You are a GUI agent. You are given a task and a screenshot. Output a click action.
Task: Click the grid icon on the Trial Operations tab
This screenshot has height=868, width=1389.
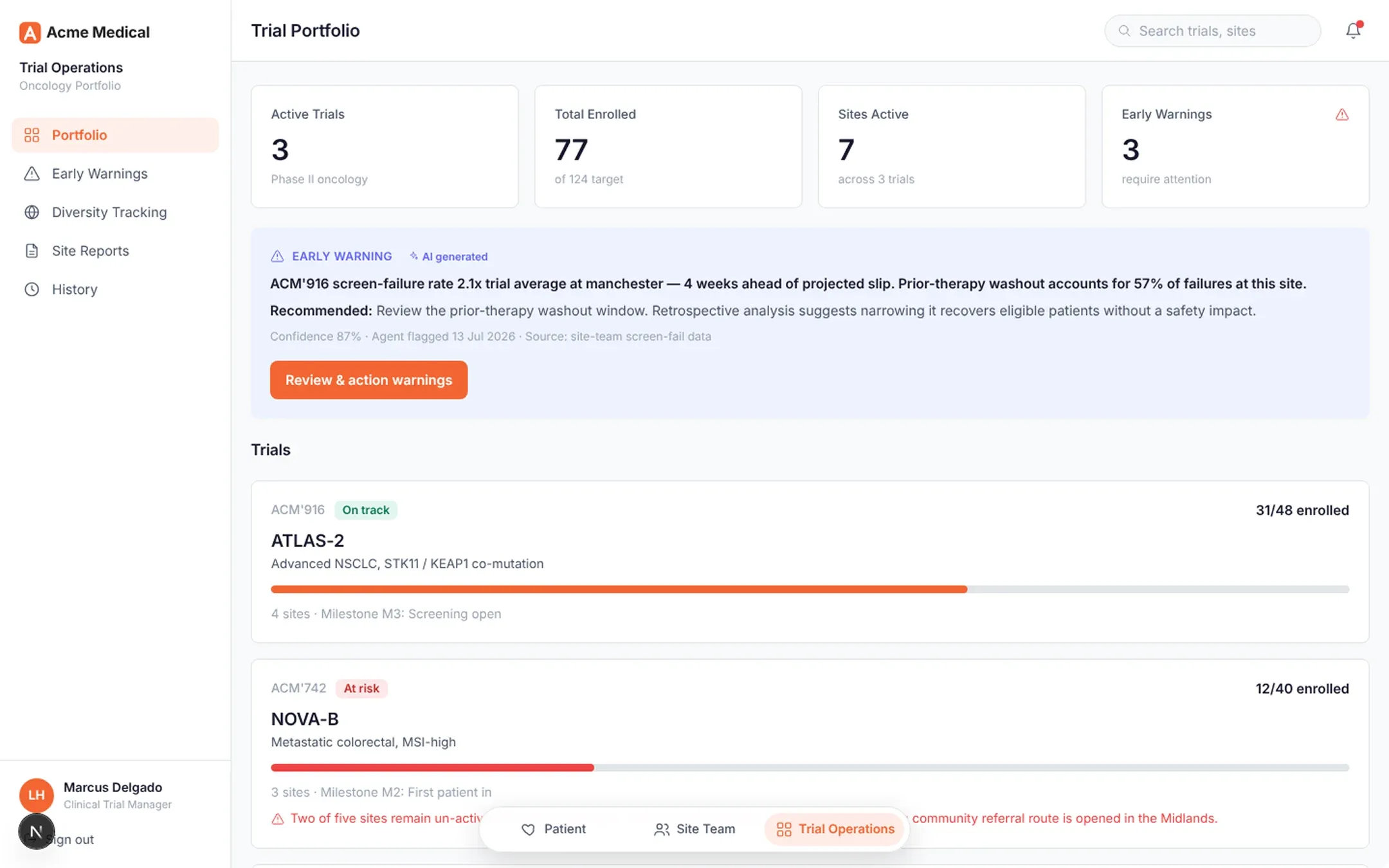[x=784, y=829]
